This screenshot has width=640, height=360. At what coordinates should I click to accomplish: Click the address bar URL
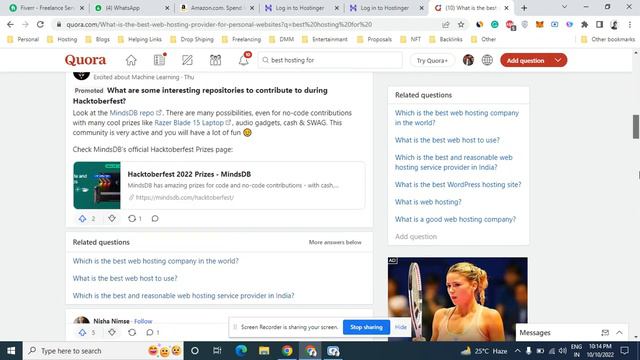(219, 24)
